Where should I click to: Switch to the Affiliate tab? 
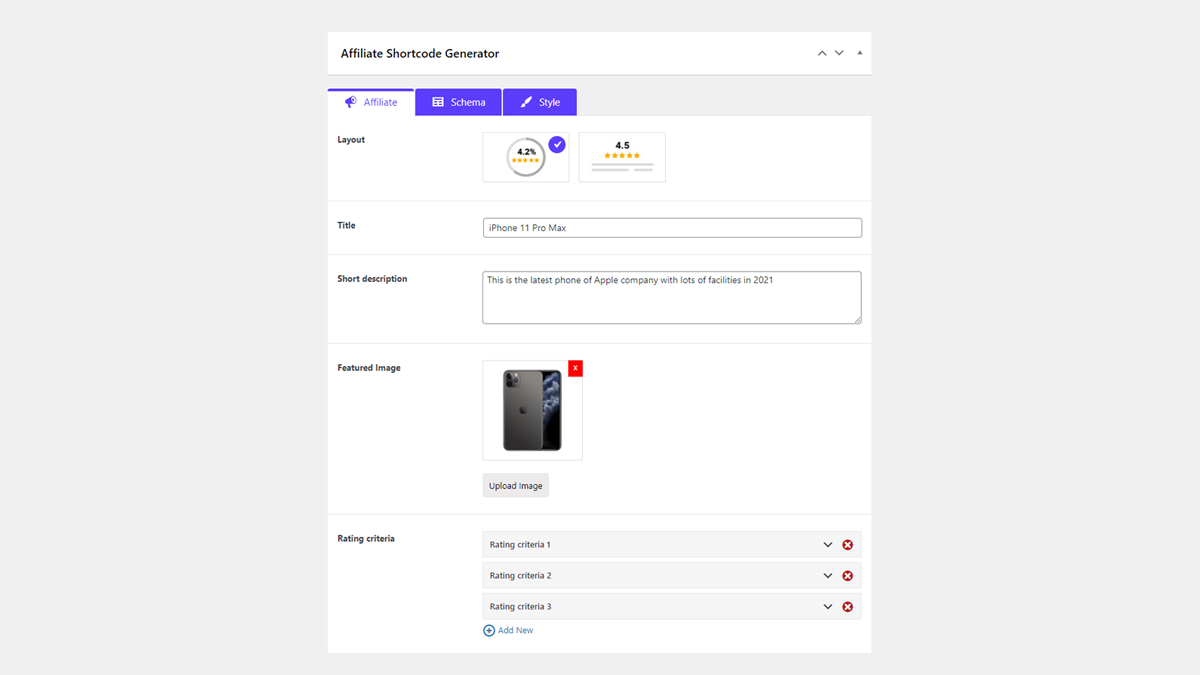371,102
